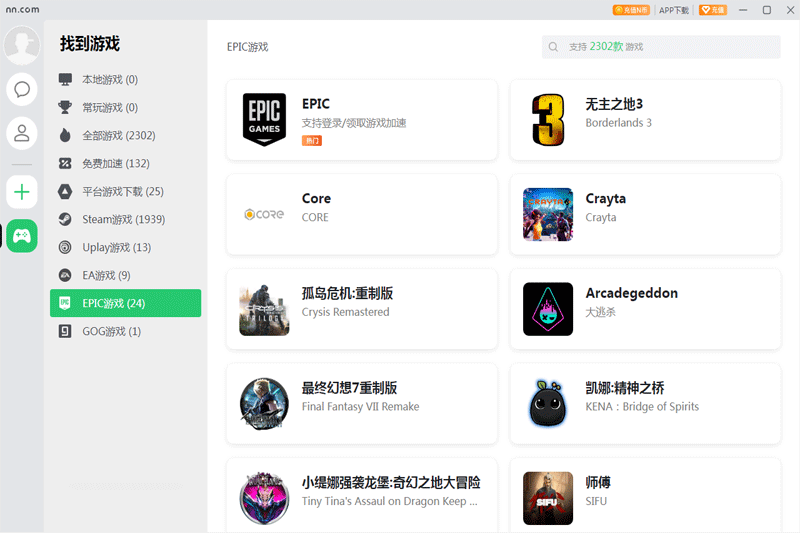Click the Crayta cover art

coord(548,214)
